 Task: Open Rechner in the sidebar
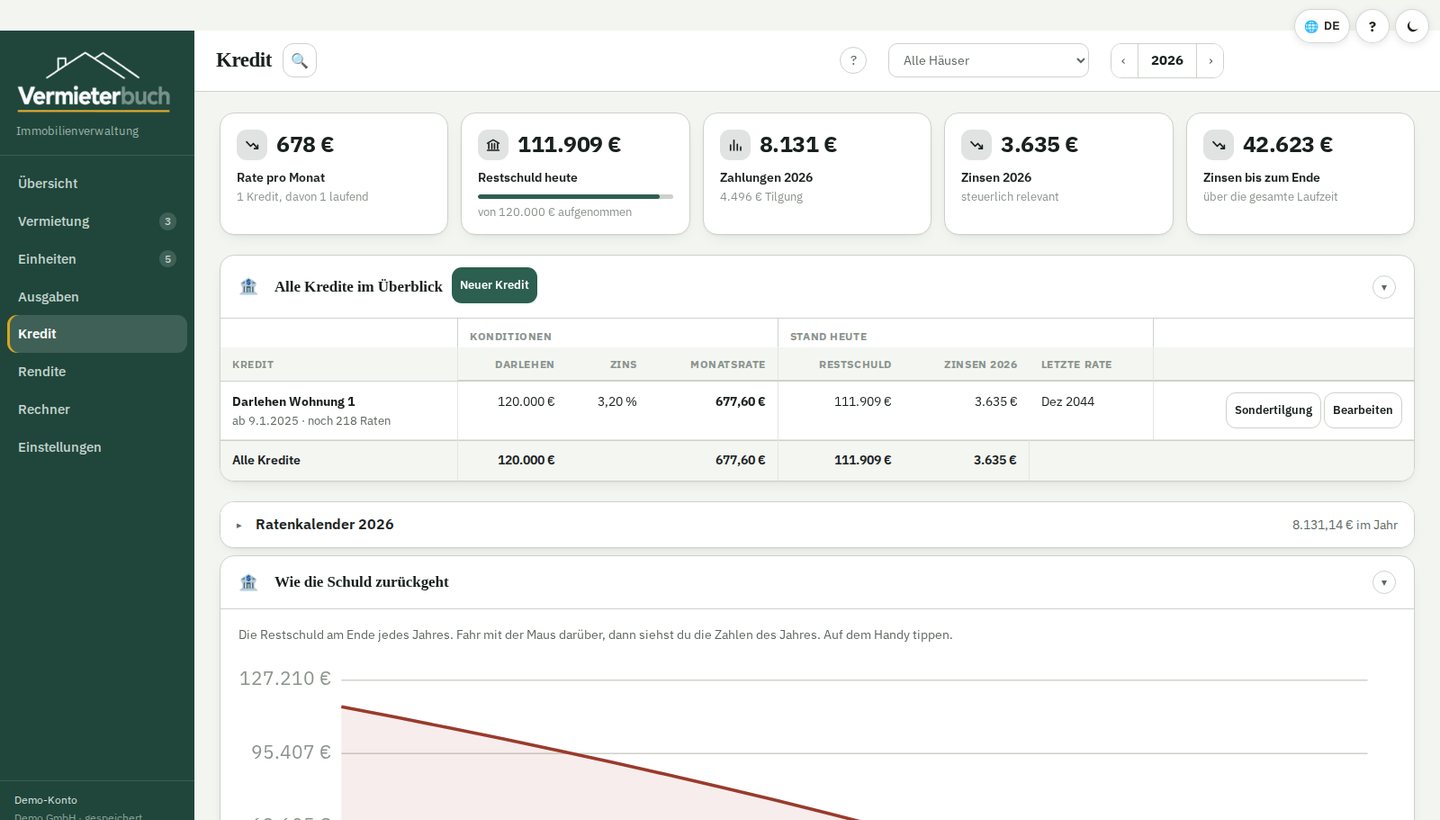click(x=97, y=409)
